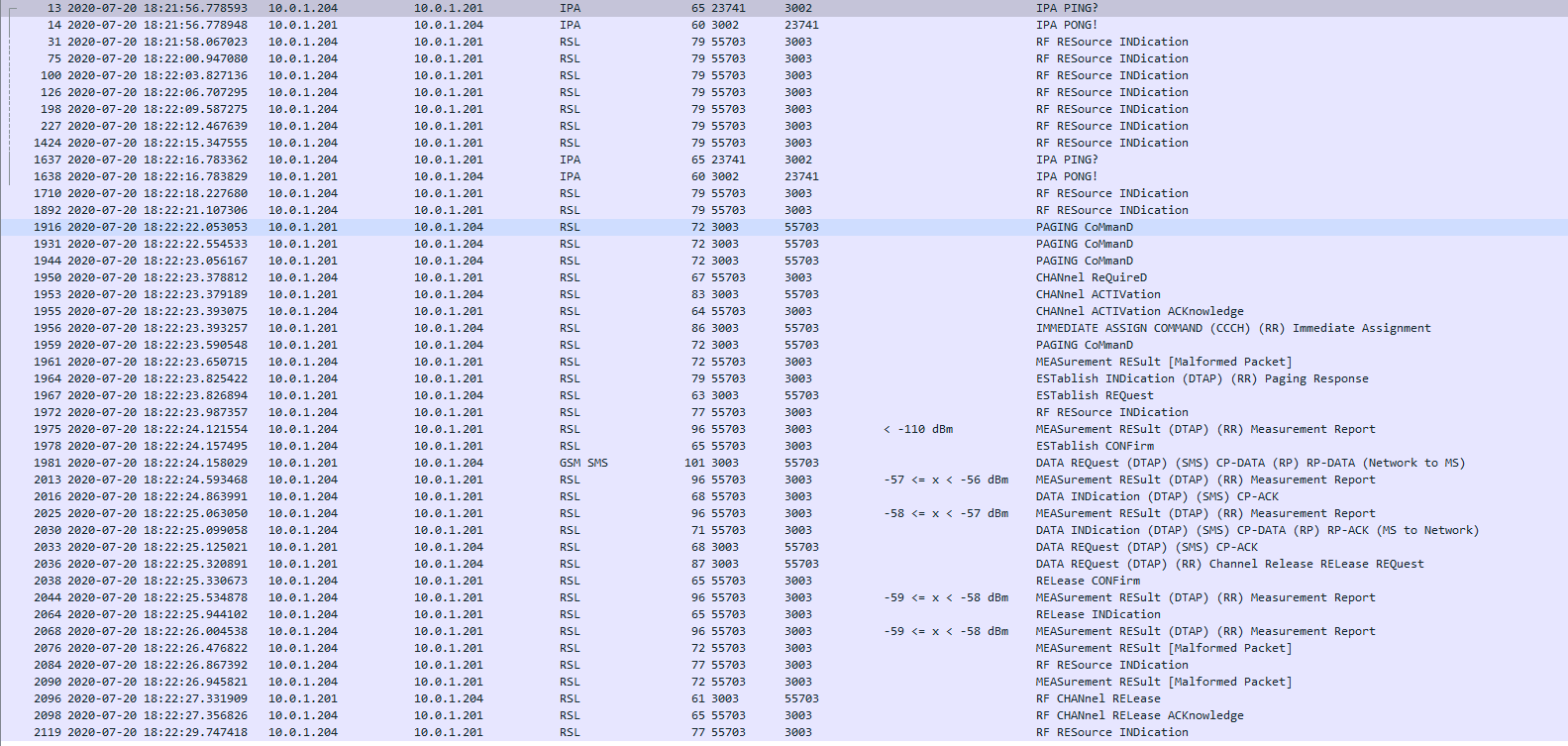Click the Channel Release RELease REQuest row
The height and width of the screenshot is (746, 1568).
click(1229, 564)
